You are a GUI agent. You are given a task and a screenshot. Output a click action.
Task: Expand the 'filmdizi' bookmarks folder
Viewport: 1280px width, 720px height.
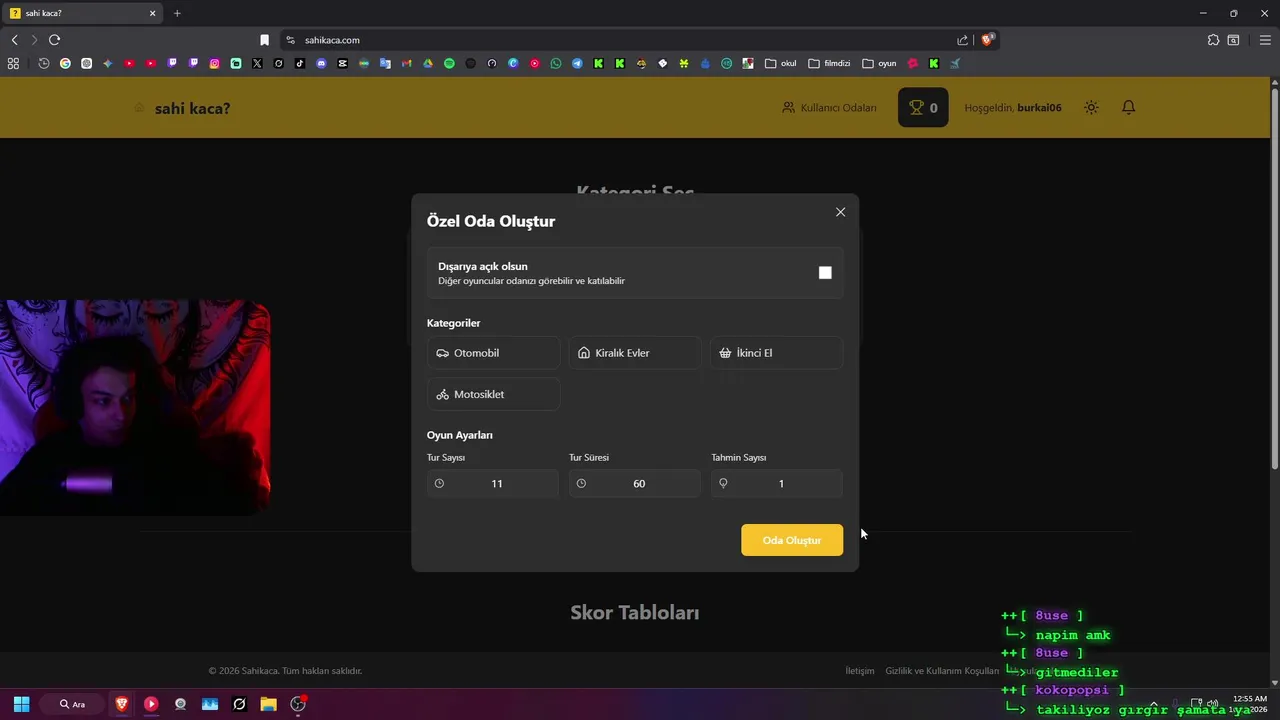[x=829, y=63]
